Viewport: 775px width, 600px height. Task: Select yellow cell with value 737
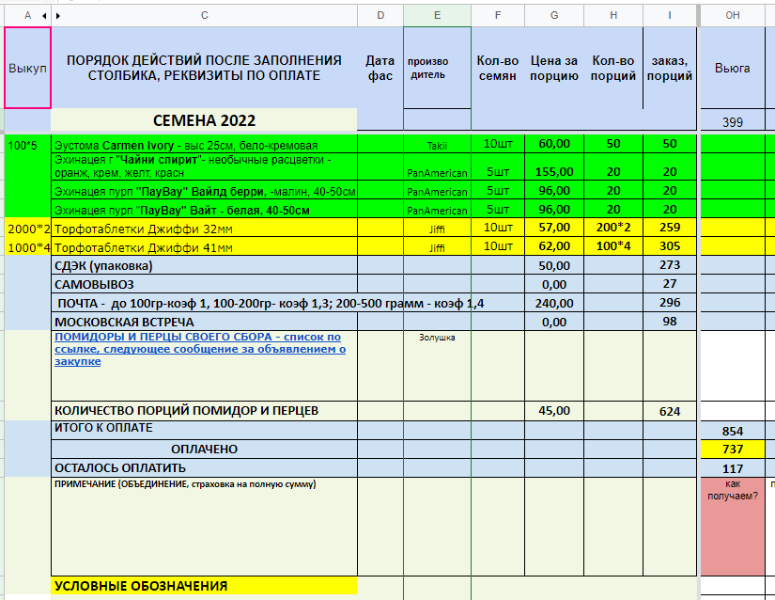732,449
